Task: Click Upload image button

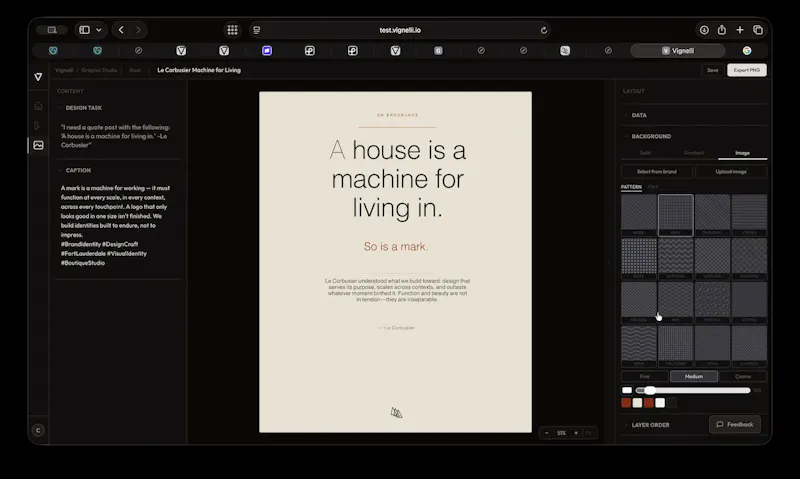Action: (x=731, y=172)
